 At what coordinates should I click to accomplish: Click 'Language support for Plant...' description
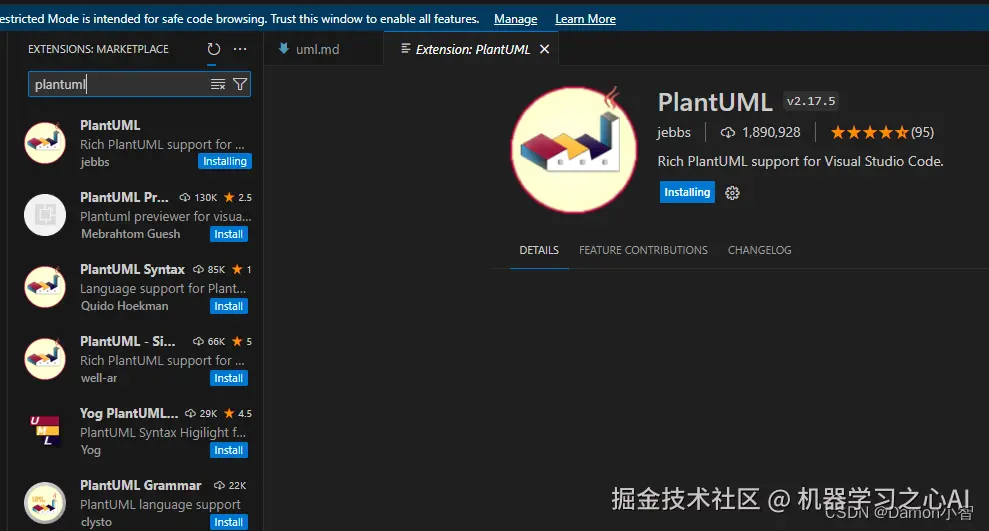tap(163, 288)
